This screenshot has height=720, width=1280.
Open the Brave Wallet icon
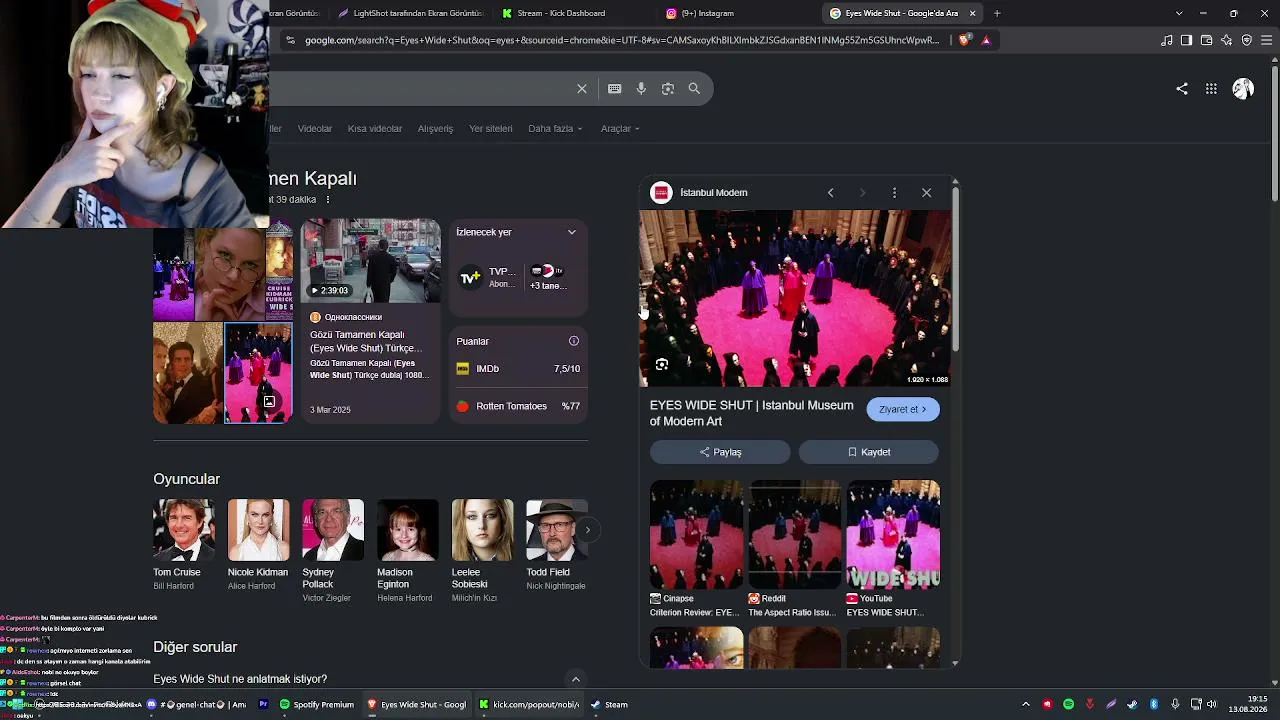click(1206, 40)
